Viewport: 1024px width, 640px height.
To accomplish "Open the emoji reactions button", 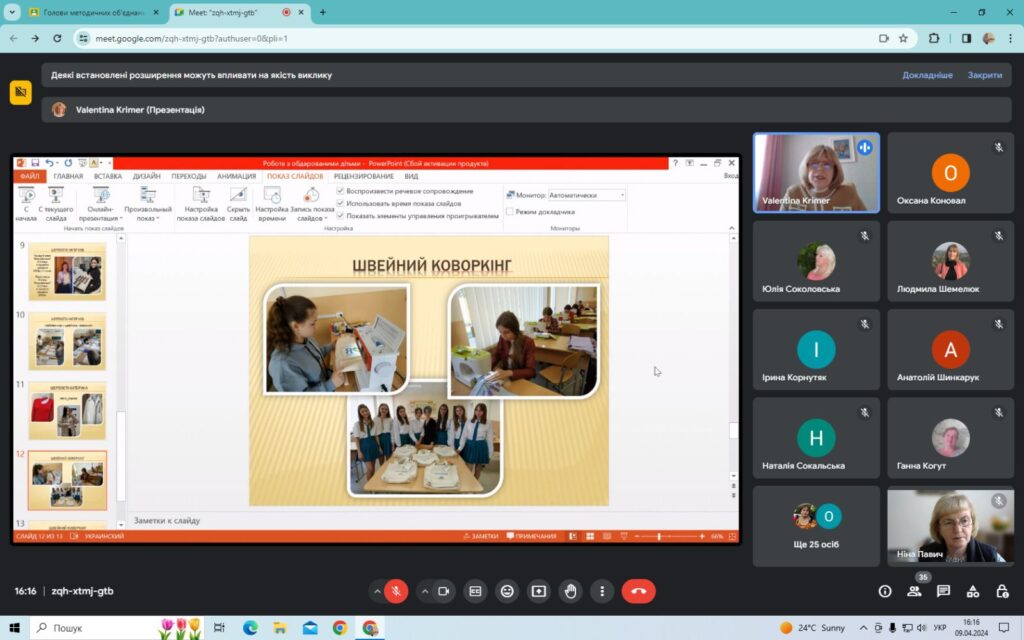I will (507, 591).
